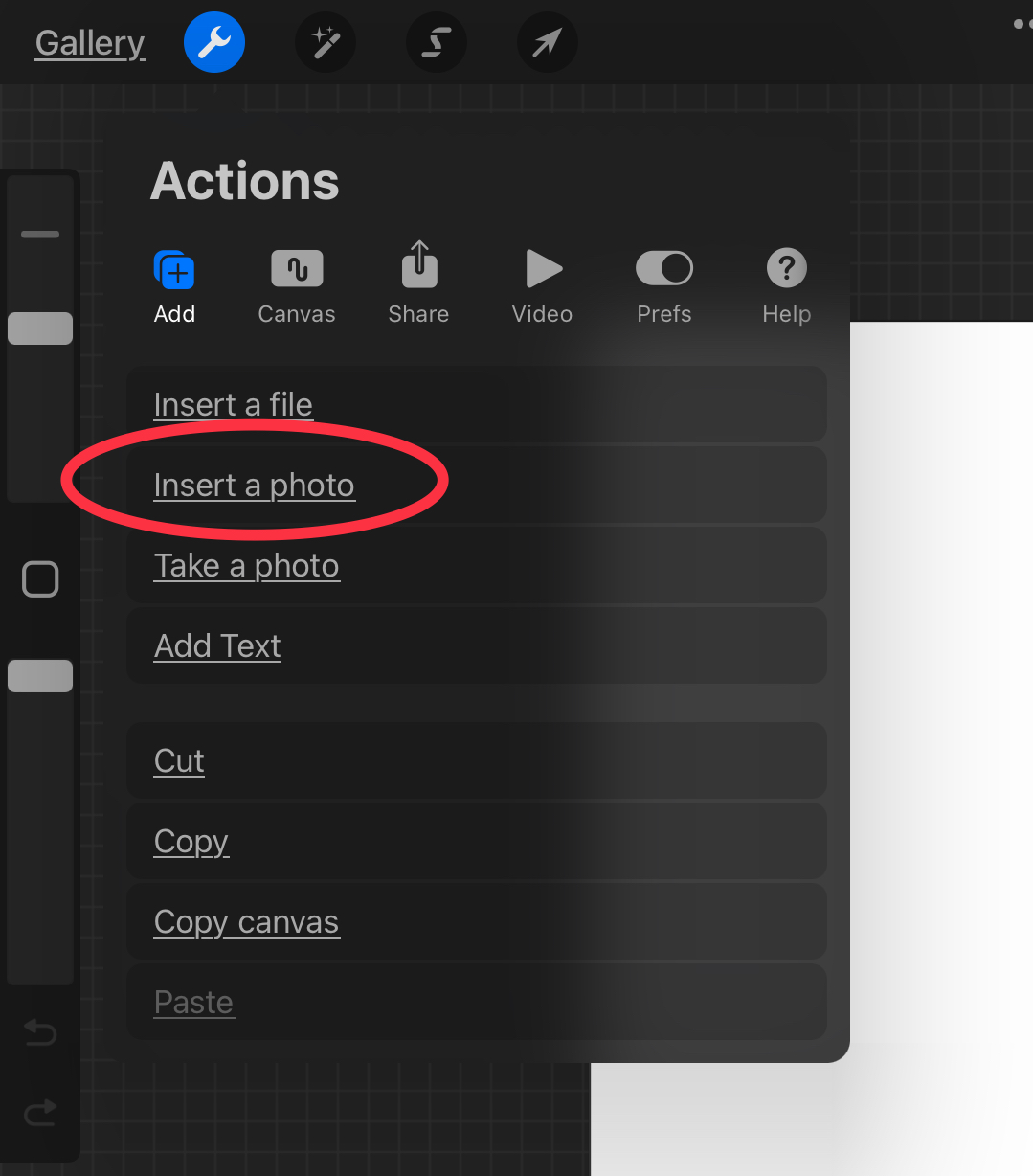Tap the Redo arrow in sidebar
1033x1176 pixels.
coord(40,1112)
